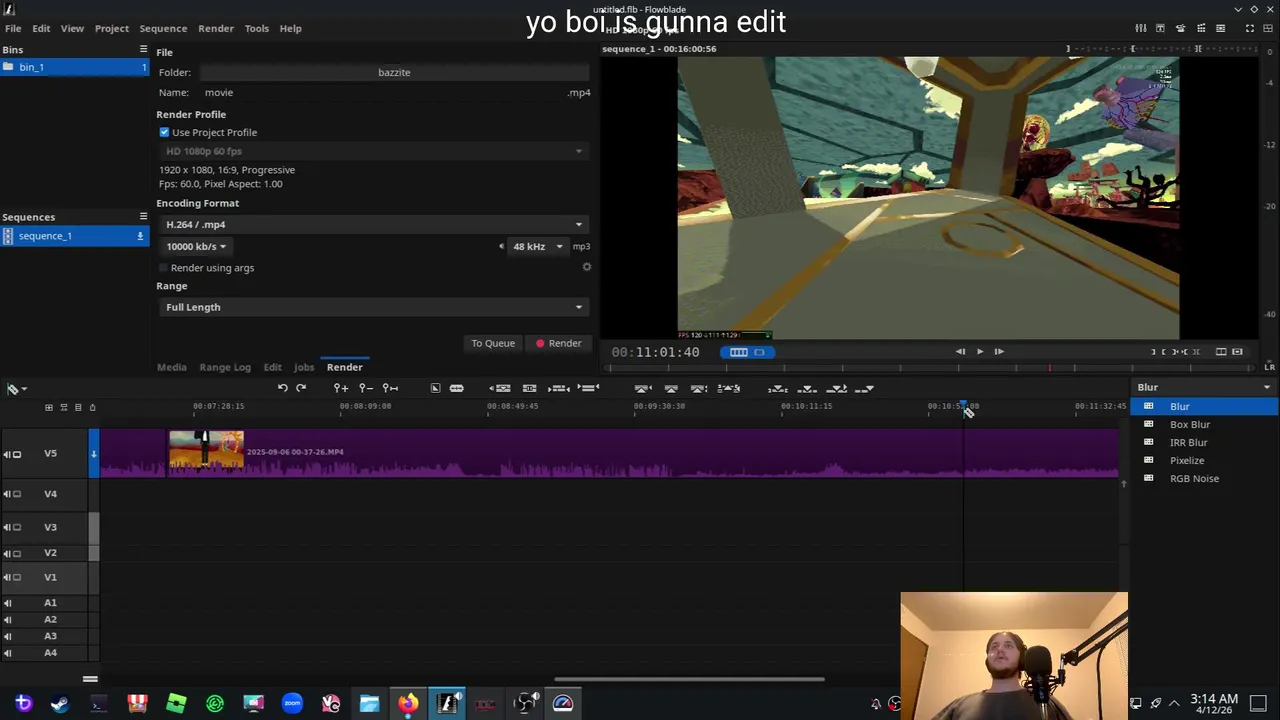The image size is (1280, 720).
Task: Mute the V4 track audio icon
Action: coord(7,494)
